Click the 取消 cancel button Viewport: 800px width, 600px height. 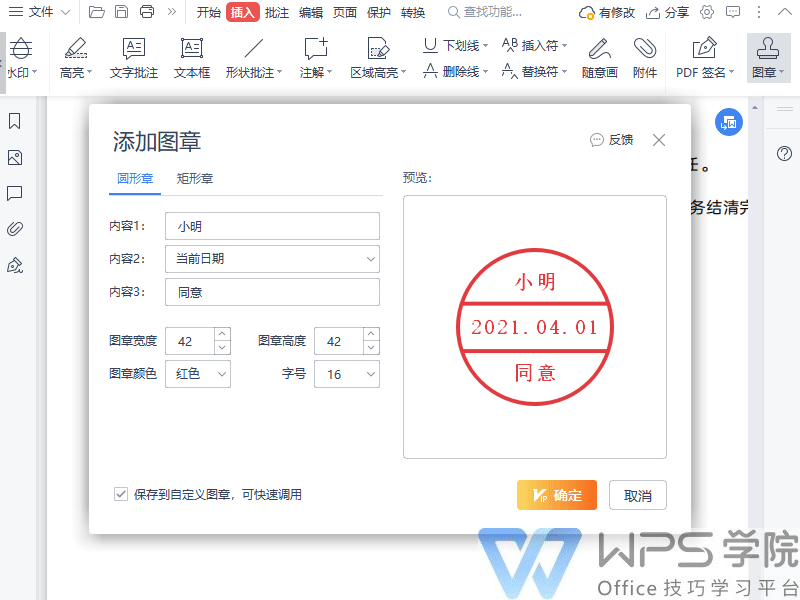pos(638,495)
